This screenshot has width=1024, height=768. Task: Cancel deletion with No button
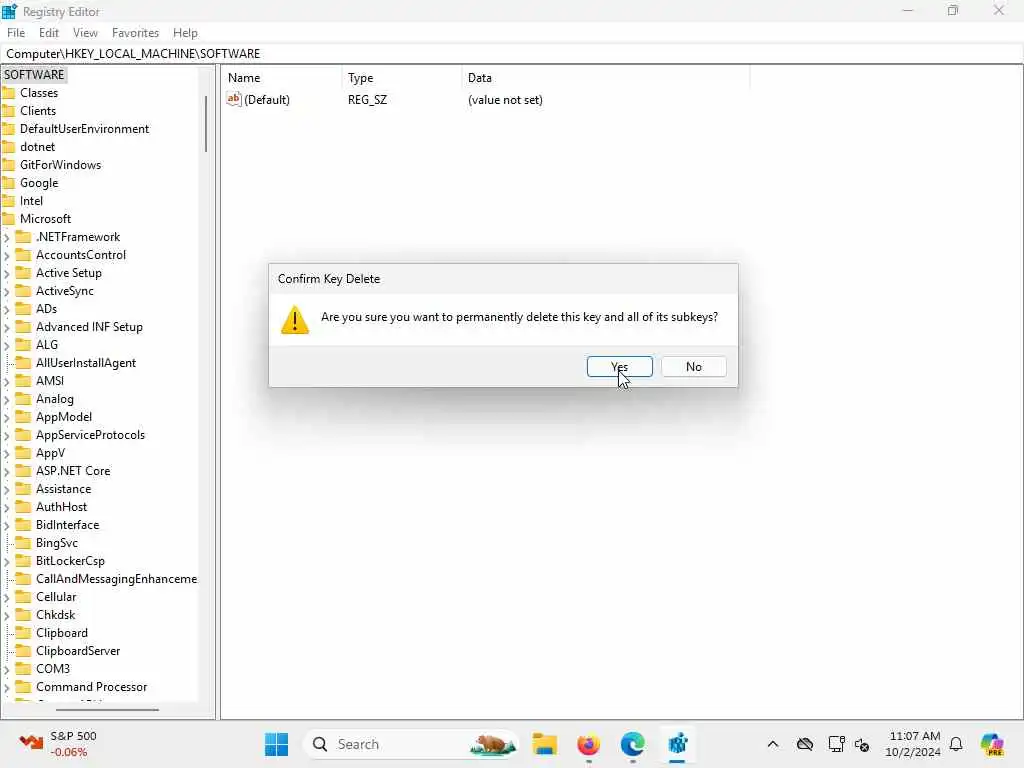click(x=694, y=366)
